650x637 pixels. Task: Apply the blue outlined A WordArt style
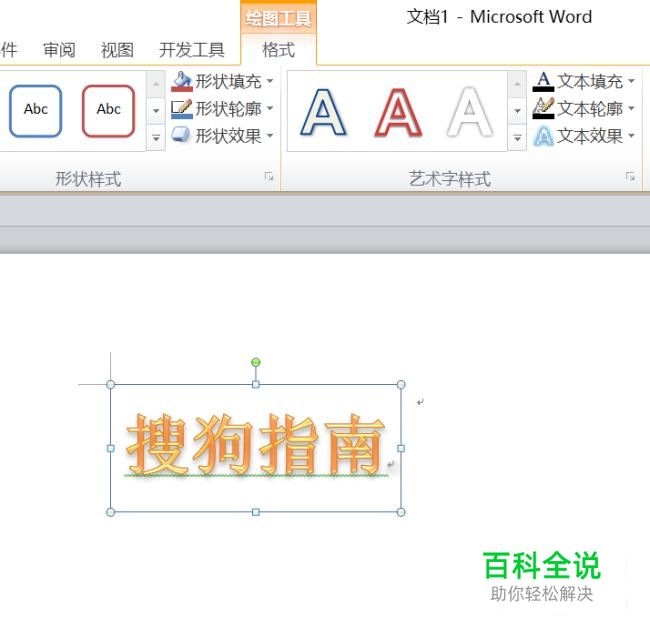[323, 112]
